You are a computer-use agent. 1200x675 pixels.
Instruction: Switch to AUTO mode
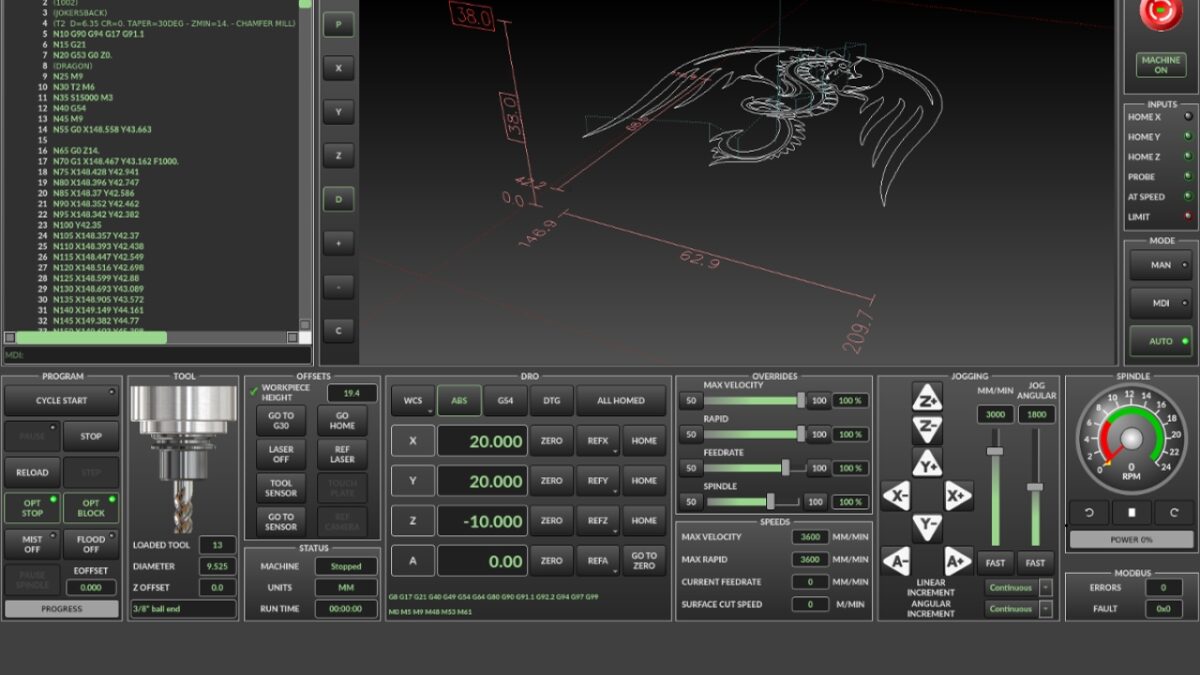click(x=1160, y=341)
